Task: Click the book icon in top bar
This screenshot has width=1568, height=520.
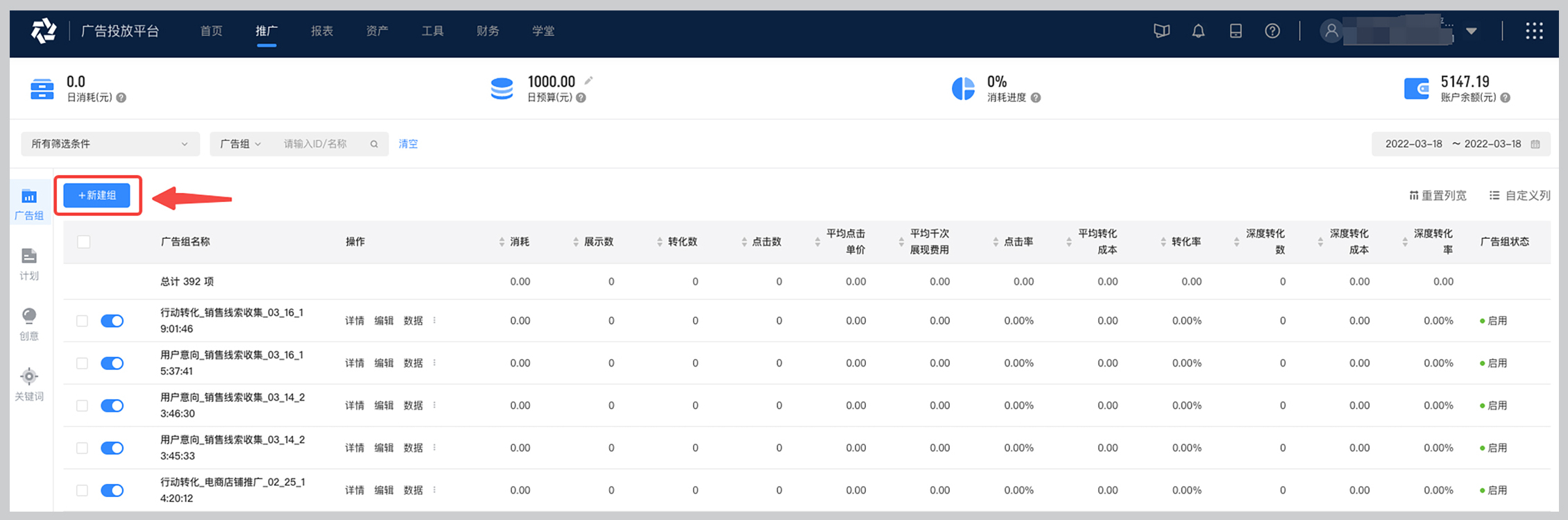Action: tap(1161, 31)
